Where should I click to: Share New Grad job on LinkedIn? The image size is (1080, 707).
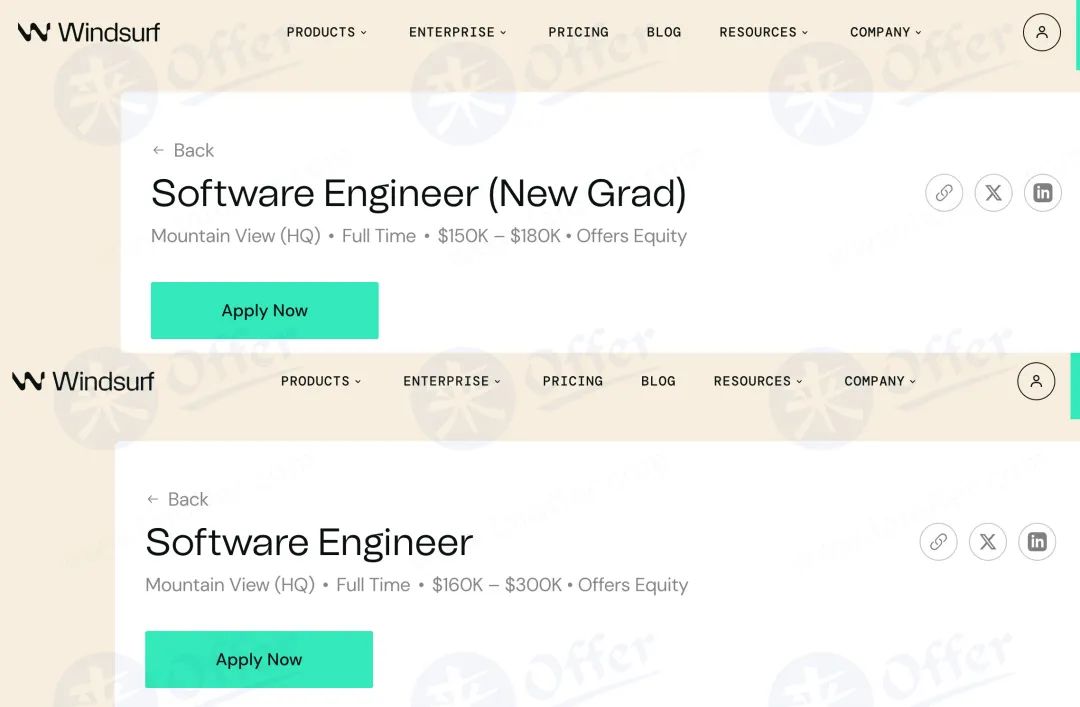coord(1043,193)
